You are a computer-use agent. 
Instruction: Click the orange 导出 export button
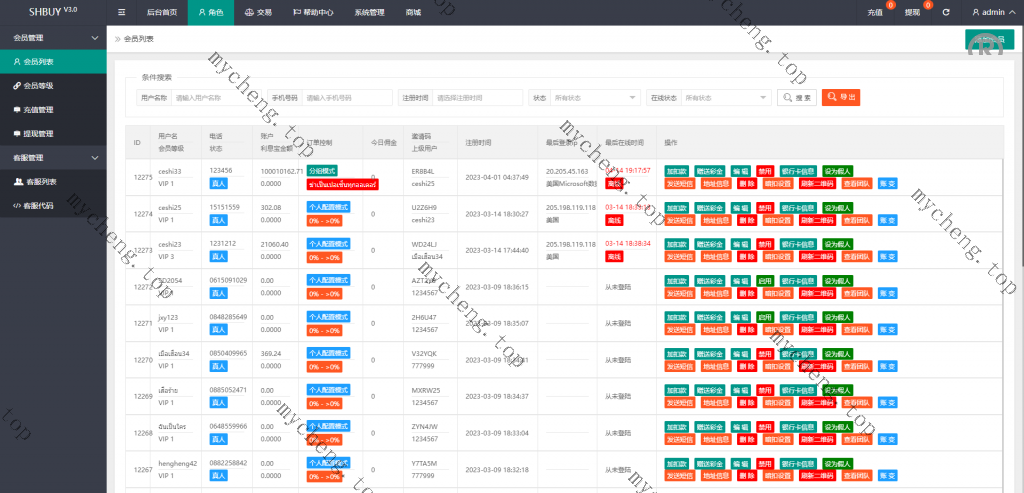click(x=841, y=98)
